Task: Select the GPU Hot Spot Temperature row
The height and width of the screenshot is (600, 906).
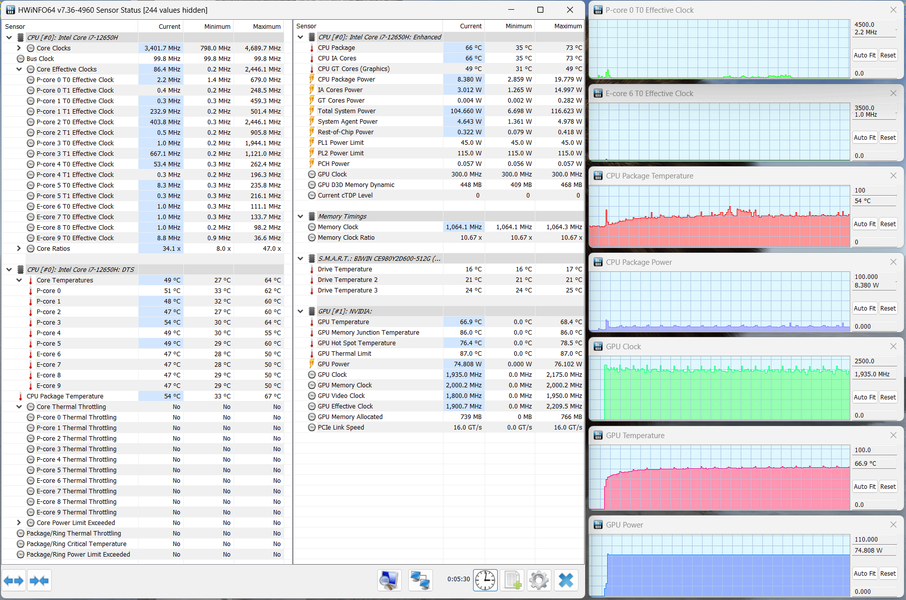Action: pos(358,343)
